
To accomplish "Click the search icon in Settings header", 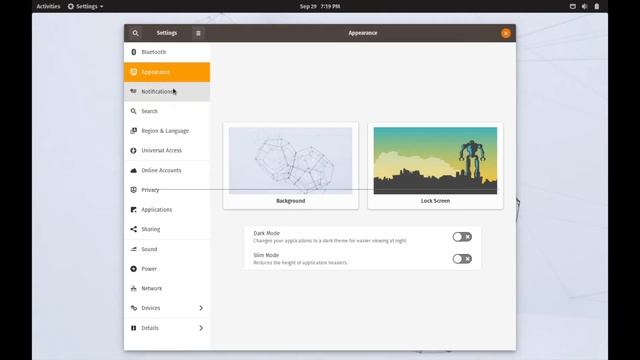I will coord(136,33).
